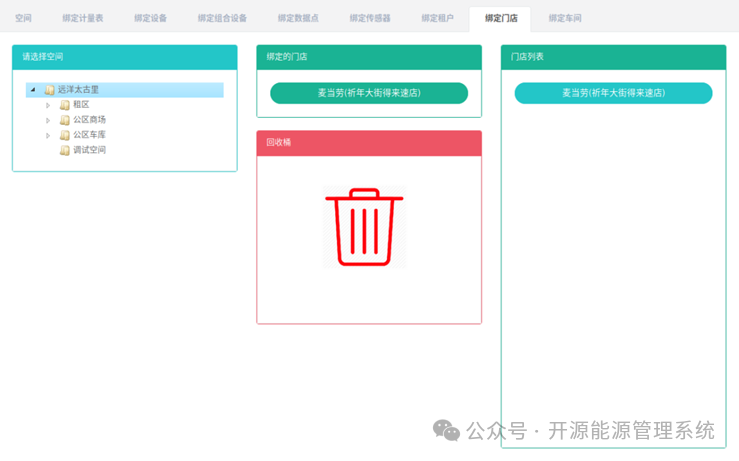This screenshot has width=739, height=461.
Task: Select the 公区车库 space label
Action: pos(90,135)
